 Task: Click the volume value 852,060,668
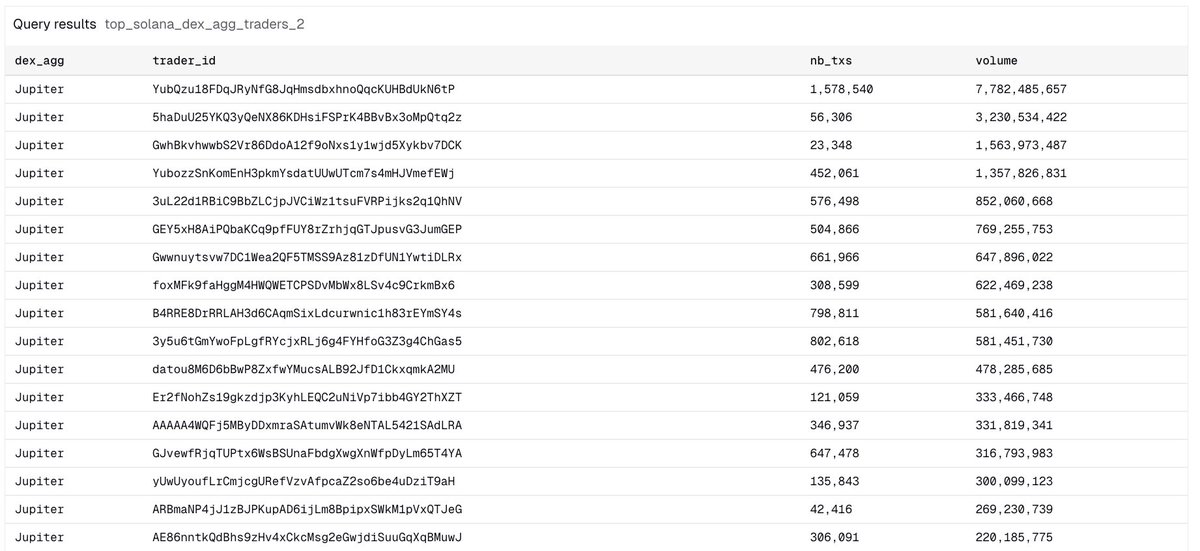[1014, 201]
